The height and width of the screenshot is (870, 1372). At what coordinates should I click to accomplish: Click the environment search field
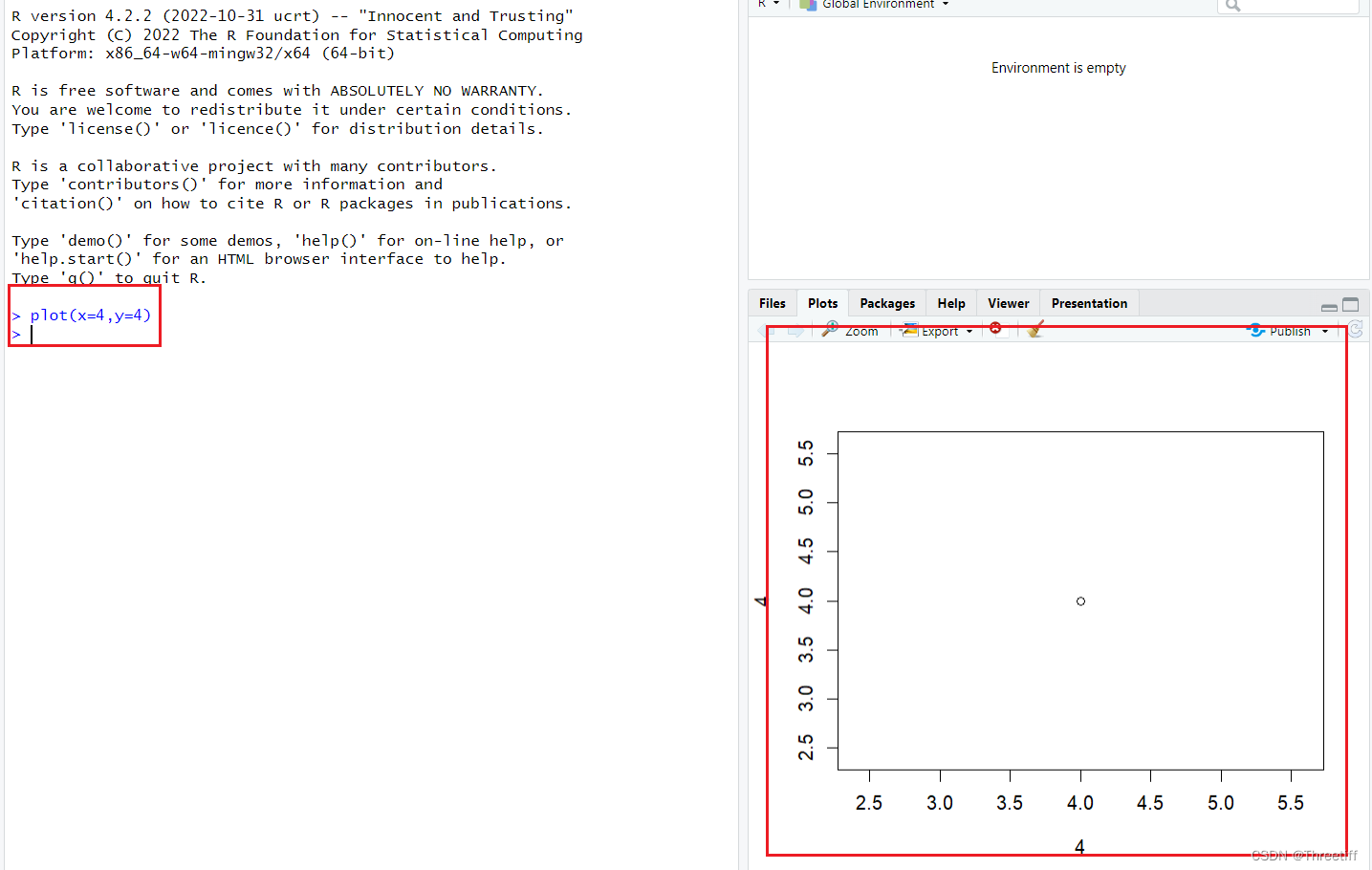1288,6
